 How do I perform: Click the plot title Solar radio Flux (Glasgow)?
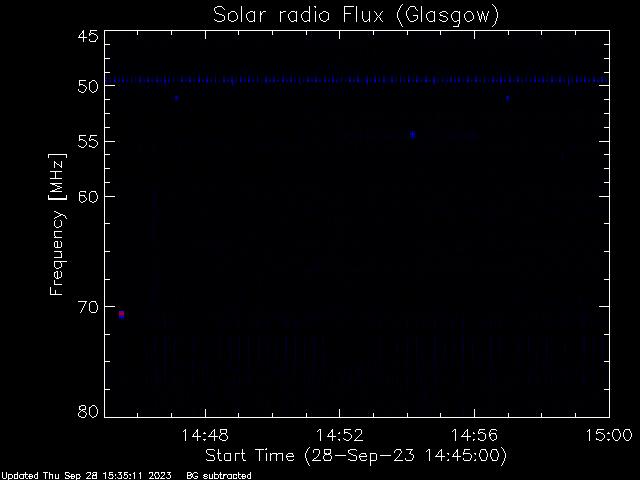tap(356, 15)
